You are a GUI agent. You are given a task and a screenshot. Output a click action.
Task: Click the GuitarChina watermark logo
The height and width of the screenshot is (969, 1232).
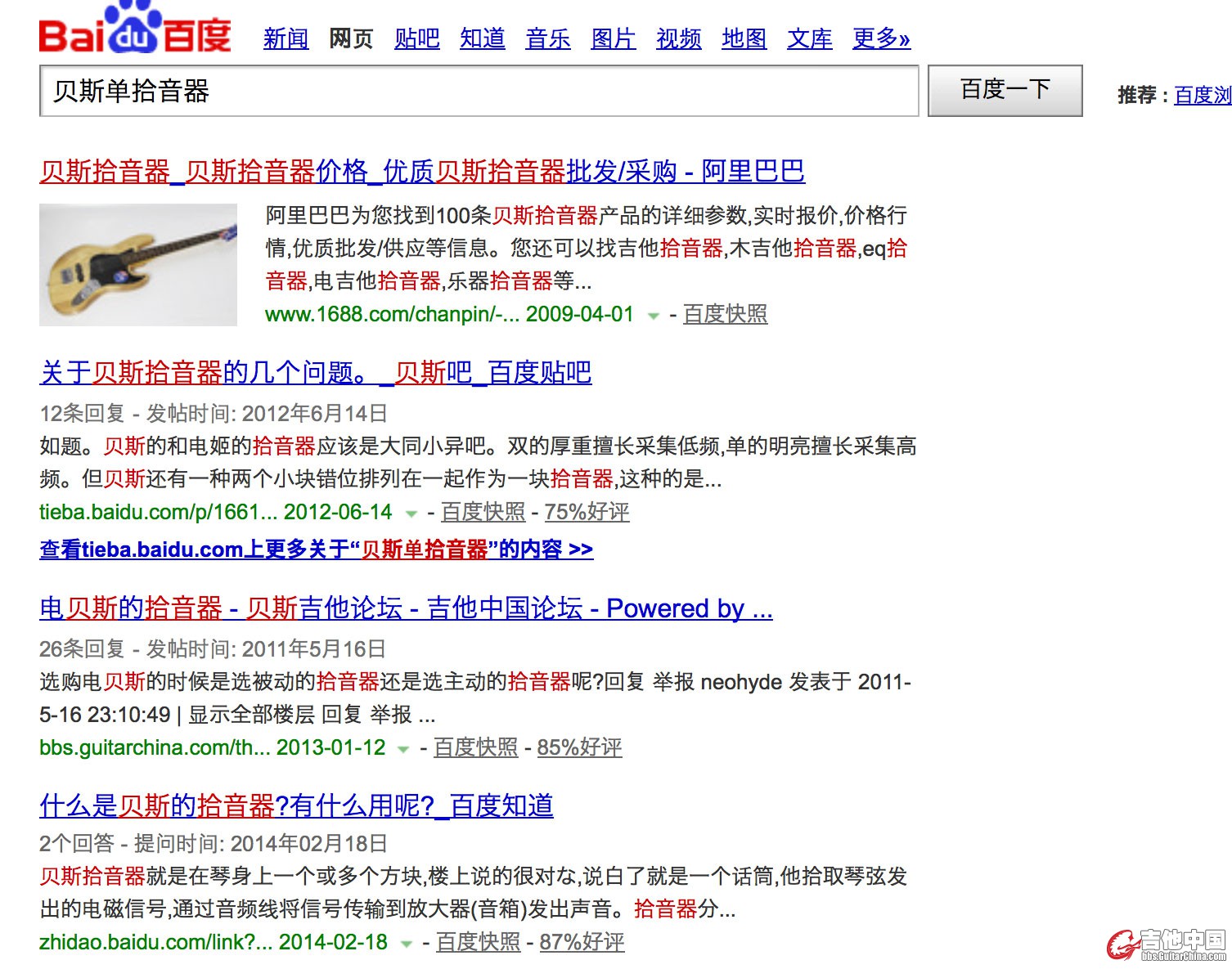click(x=1167, y=944)
